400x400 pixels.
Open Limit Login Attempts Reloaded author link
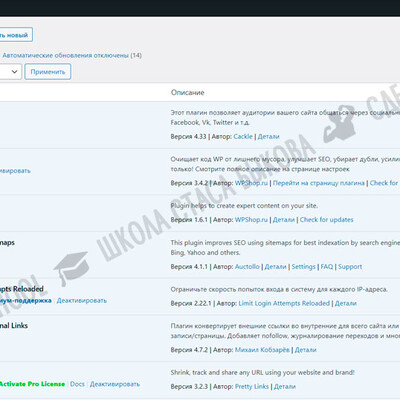pos(284,303)
